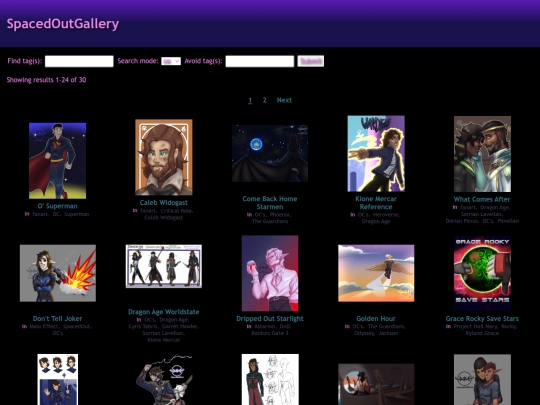Focus the Find tag(s) input field

[79, 61]
